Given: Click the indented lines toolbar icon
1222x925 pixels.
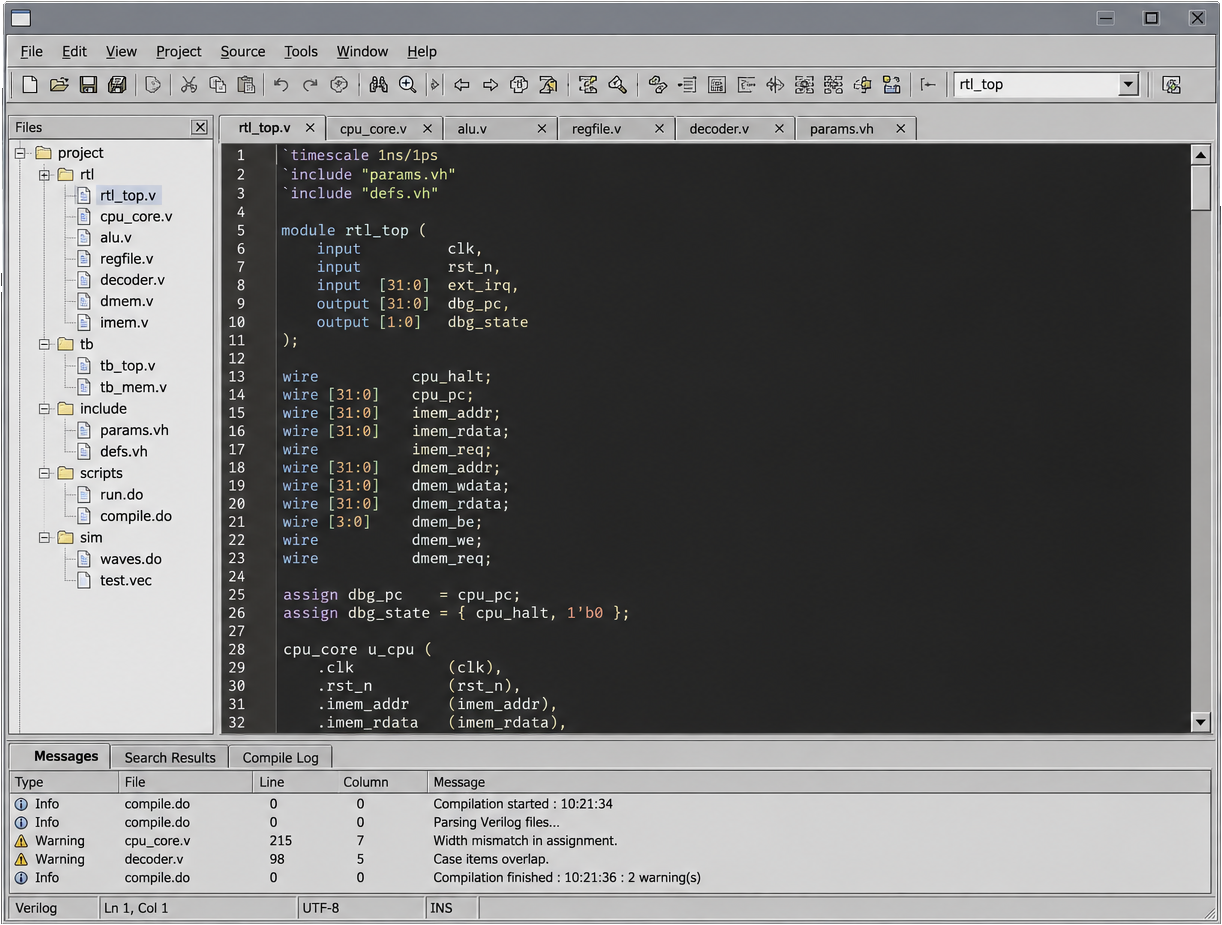Looking at the screenshot, I should click(687, 85).
